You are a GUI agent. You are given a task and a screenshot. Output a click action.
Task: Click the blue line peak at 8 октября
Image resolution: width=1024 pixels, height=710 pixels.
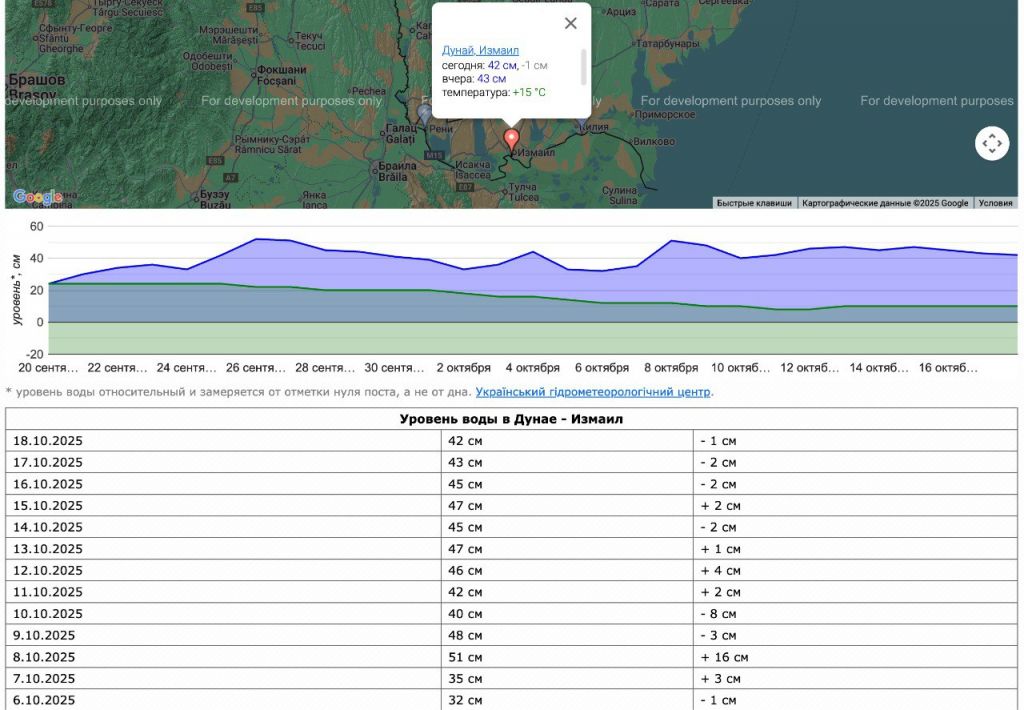click(x=671, y=241)
